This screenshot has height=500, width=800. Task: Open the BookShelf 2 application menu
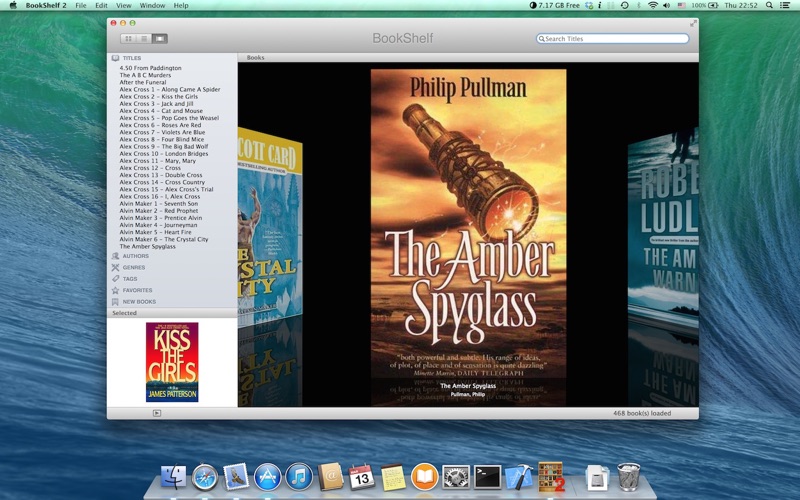[46, 5]
